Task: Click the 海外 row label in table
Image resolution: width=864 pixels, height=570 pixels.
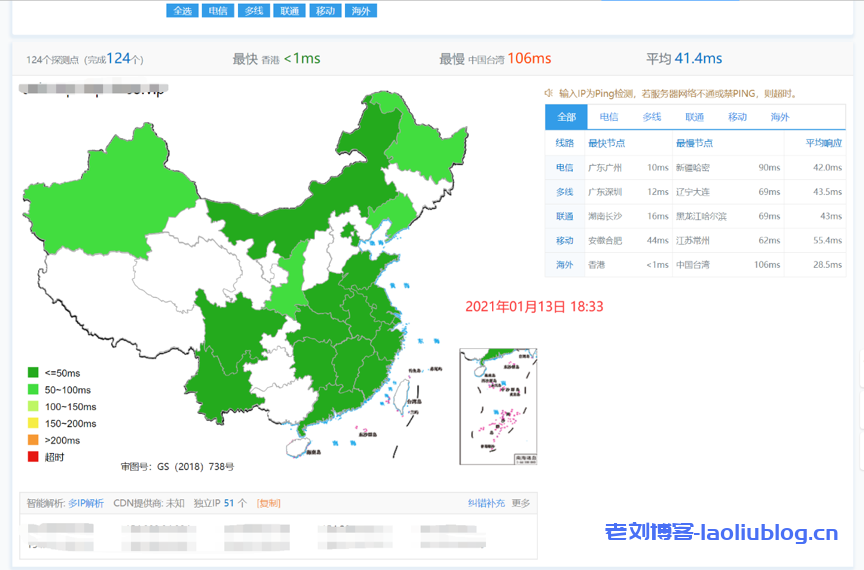Action: [x=565, y=265]
